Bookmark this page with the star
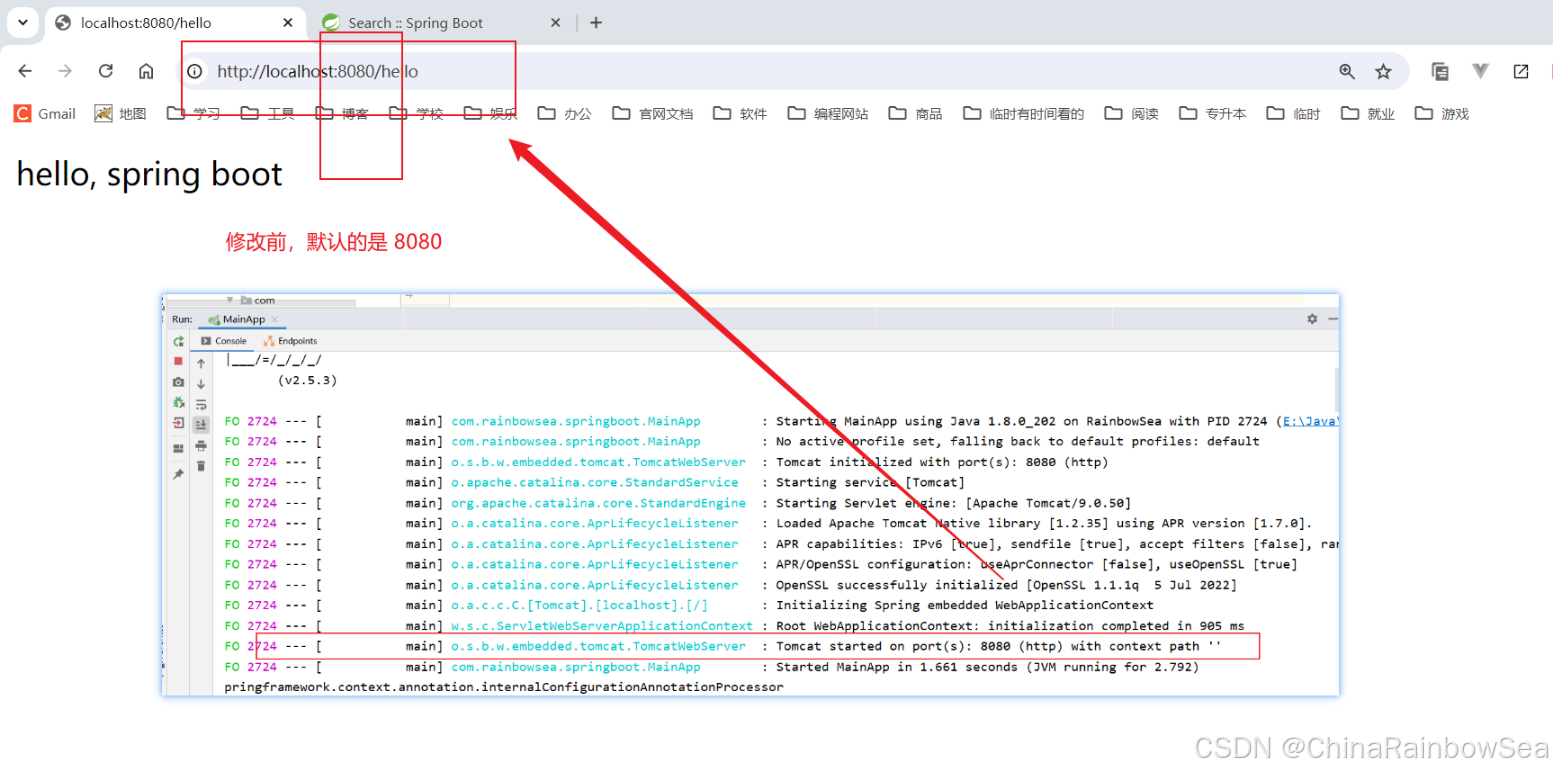Screen dimensions: 1553x775 (x=1383, y=71)
